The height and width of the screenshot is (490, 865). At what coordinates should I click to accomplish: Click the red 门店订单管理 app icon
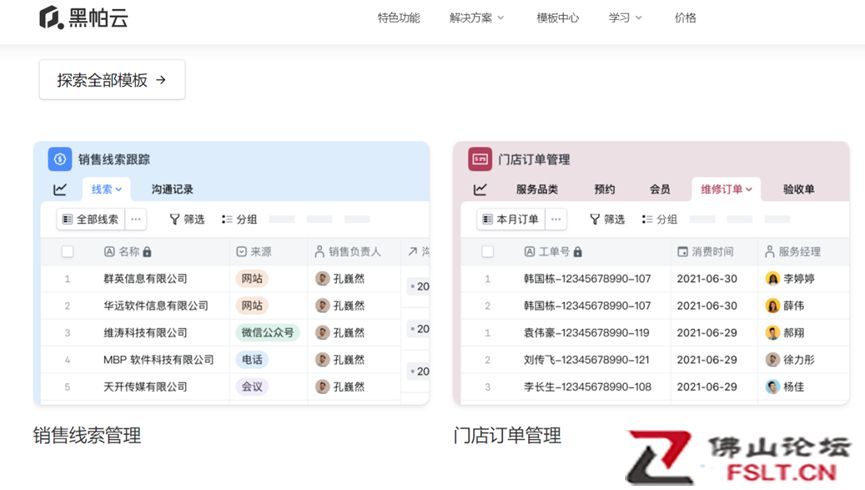480,159
